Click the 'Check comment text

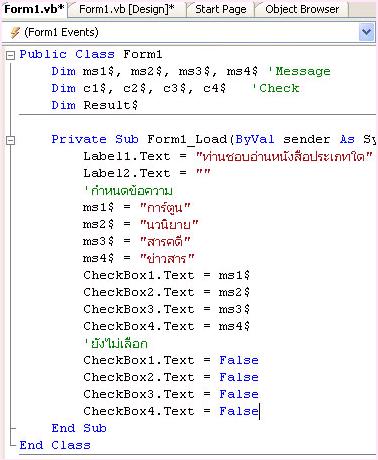click(275, 88)
